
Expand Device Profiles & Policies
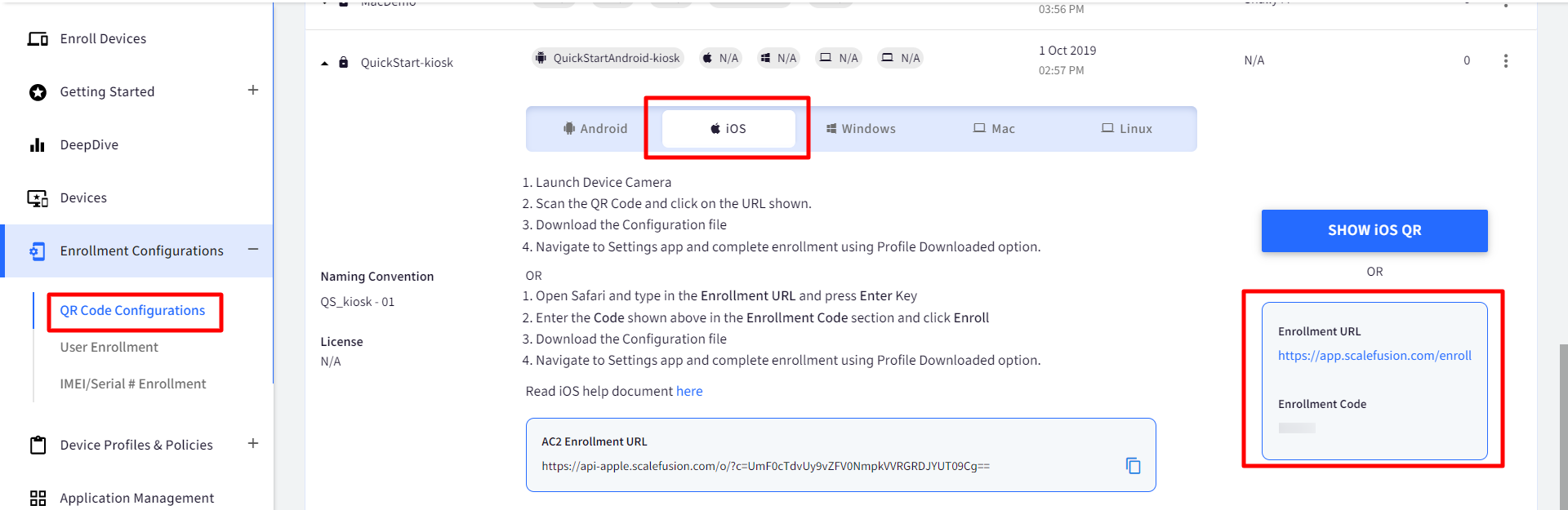pyautogui.click(x=253, y=443)
